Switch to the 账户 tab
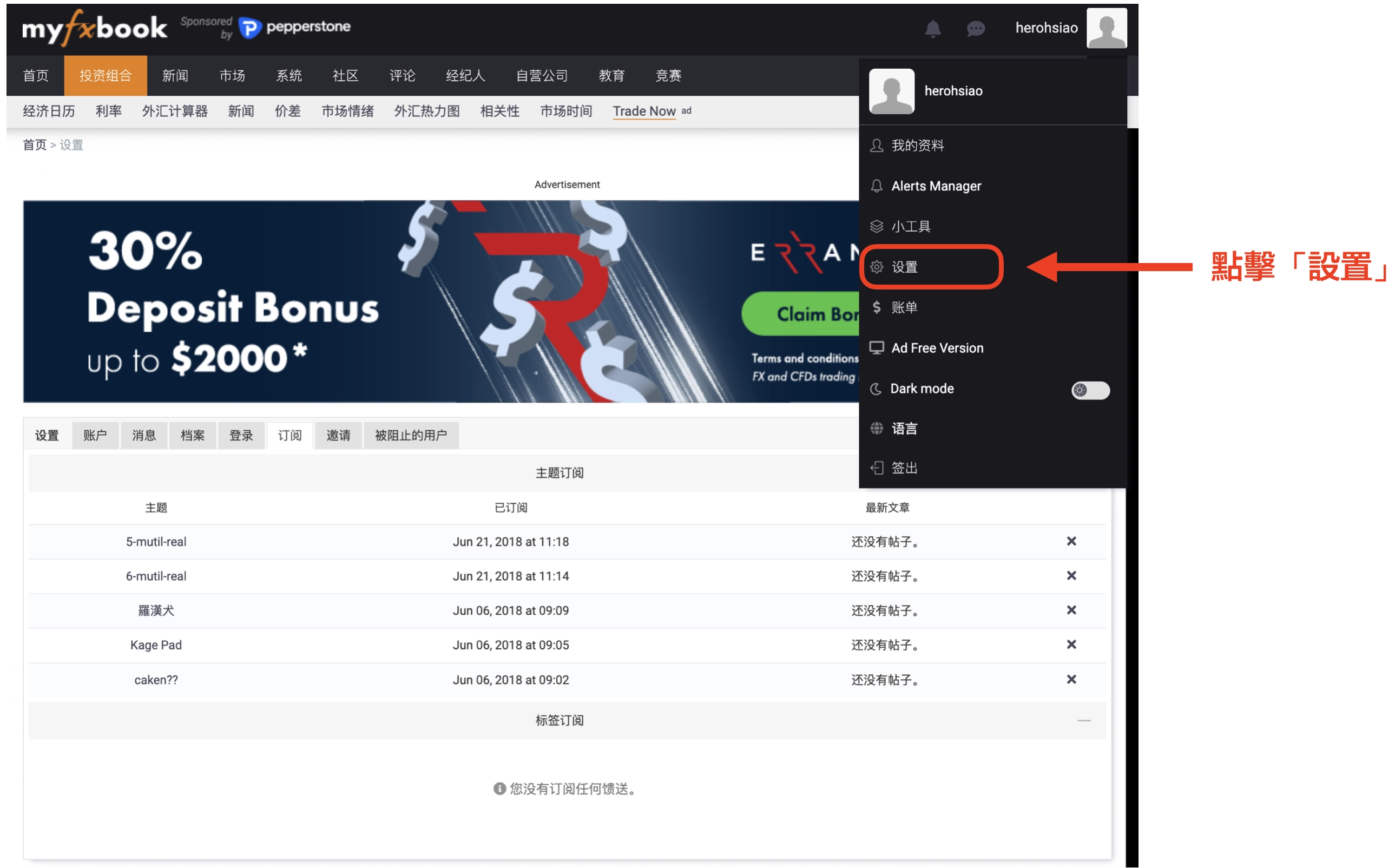 [95, 436]
